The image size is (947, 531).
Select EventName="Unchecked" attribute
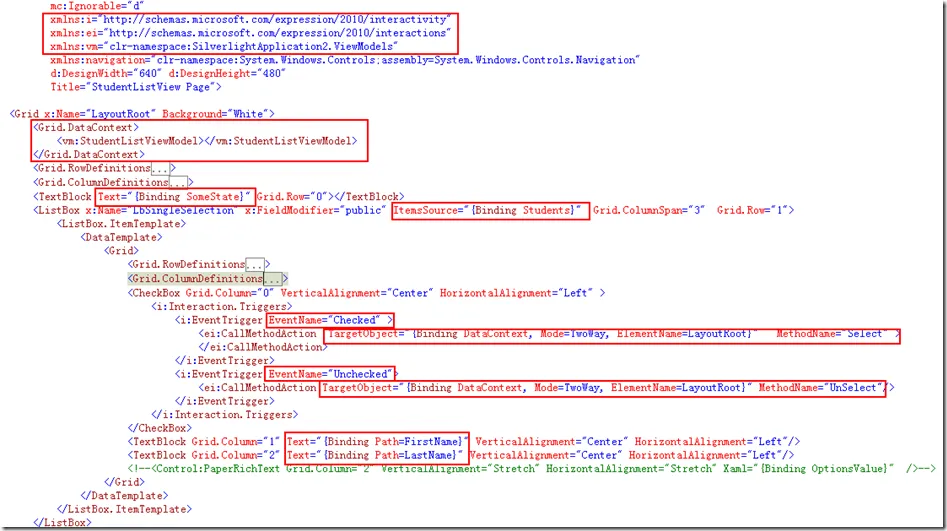tap(330, 374)
